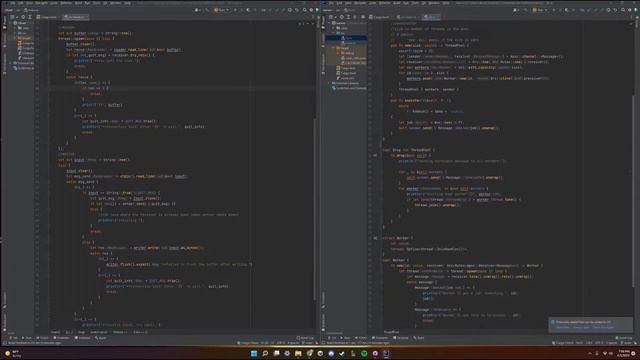This screenshot has height=360, width=640.
Task: Click gutter marker beside impl Drop line
Action: [374, 156]
